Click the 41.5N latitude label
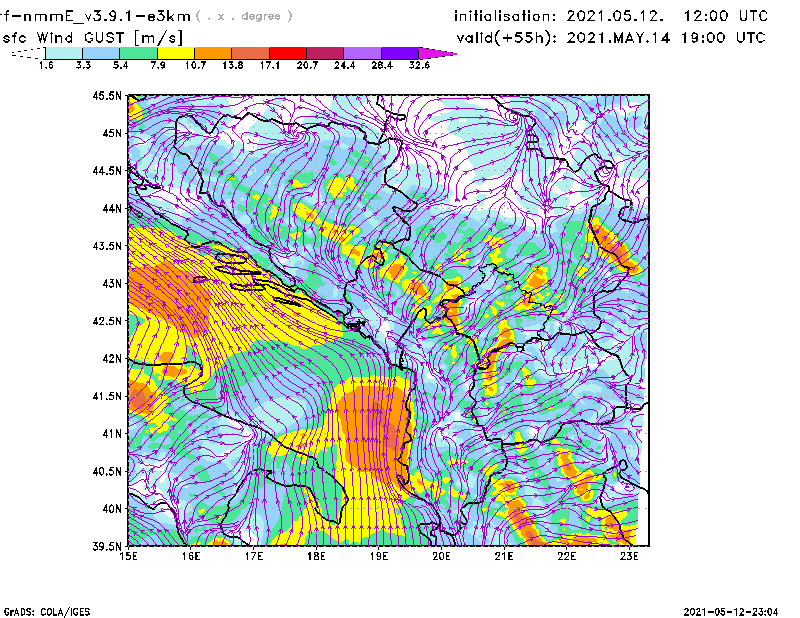Screen dimensions: 800x618 pyautogui.click(x=107, y=396)
